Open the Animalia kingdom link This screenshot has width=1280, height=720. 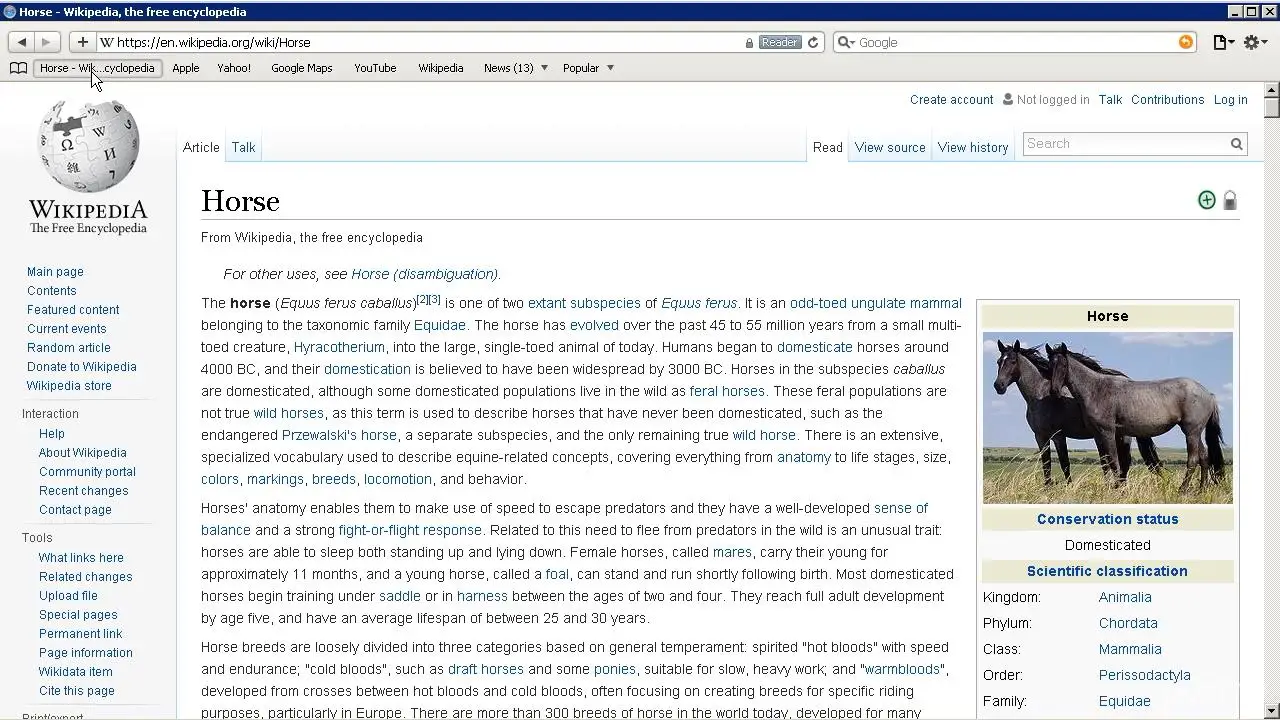(x=1125, y=597)
